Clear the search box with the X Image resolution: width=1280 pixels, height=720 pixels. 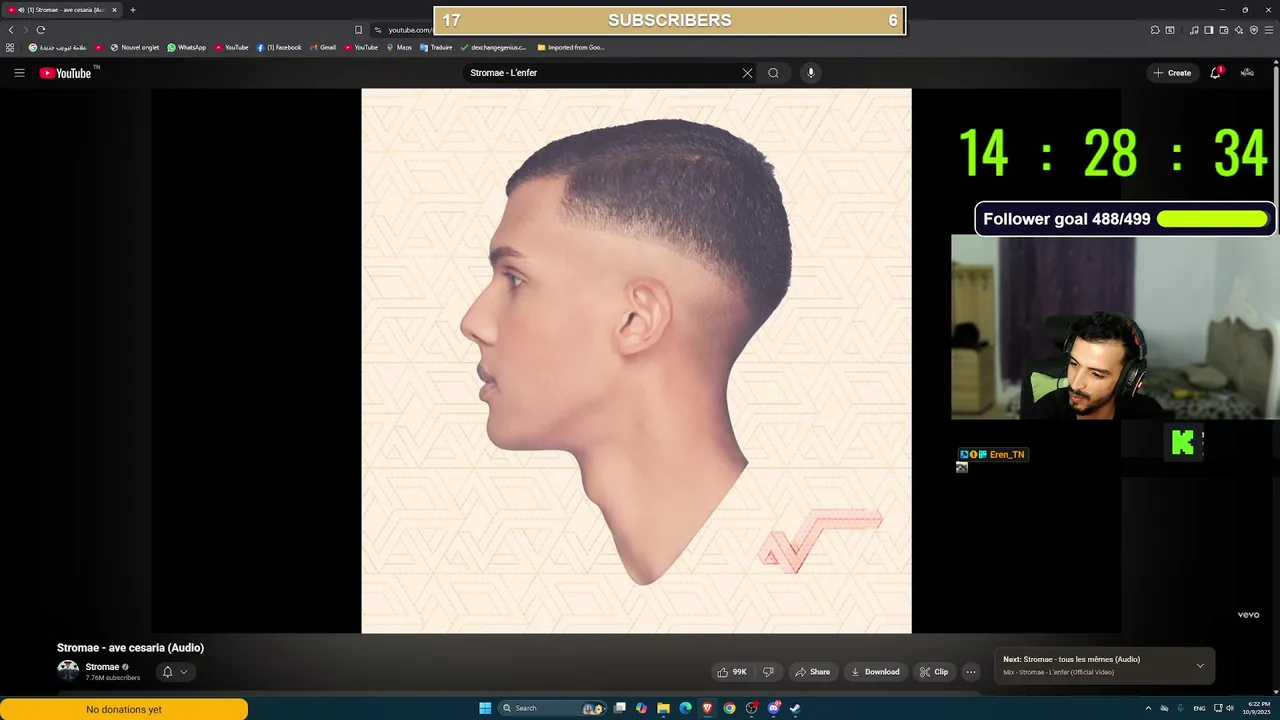(x=747, y=73)
